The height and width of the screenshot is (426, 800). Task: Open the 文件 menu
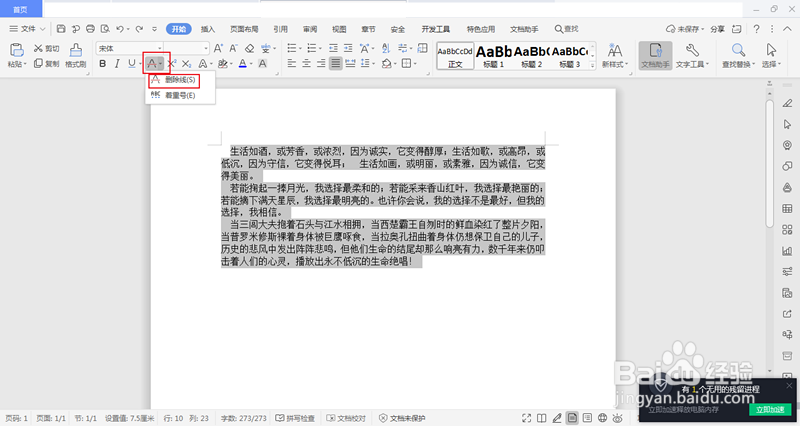28,29
